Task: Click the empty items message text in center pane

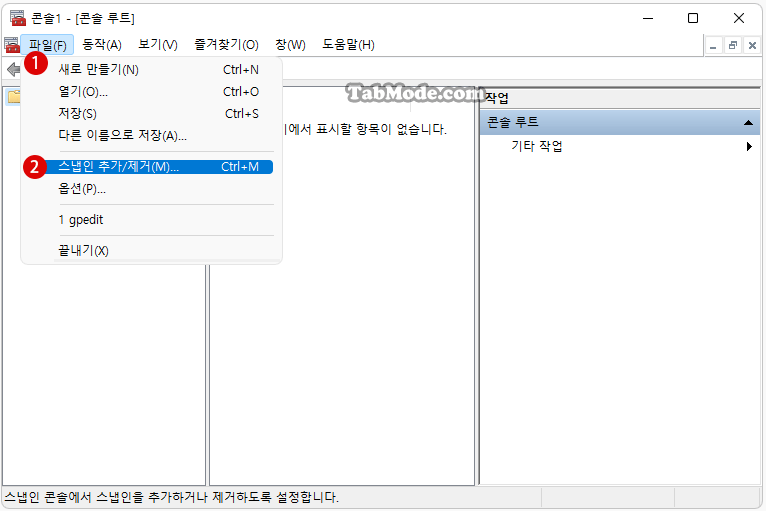Action: (x=365, y=129)
